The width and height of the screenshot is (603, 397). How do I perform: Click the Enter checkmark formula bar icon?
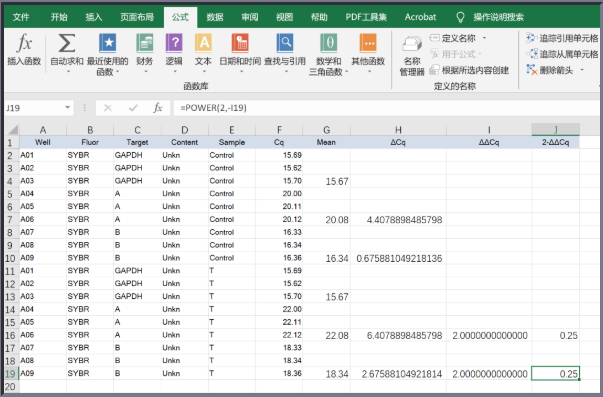pyautogui.click(x=133, y=108)
